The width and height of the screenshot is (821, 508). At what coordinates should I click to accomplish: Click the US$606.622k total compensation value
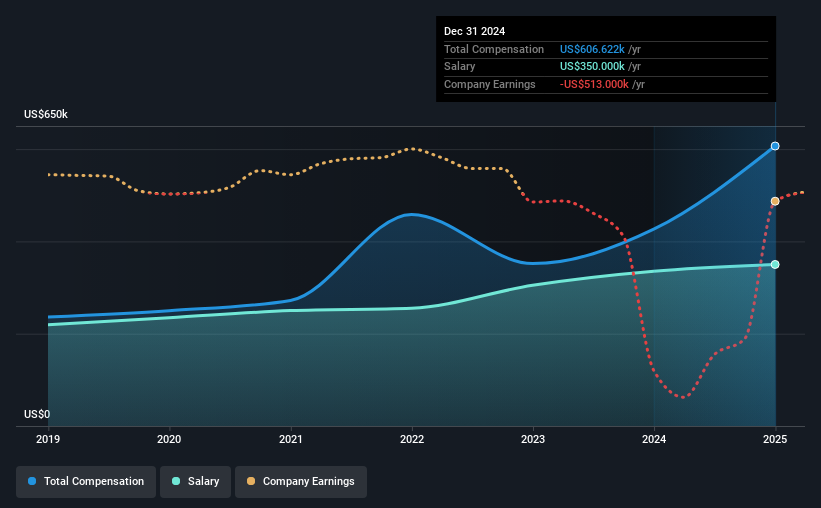(x=592, y=49)
